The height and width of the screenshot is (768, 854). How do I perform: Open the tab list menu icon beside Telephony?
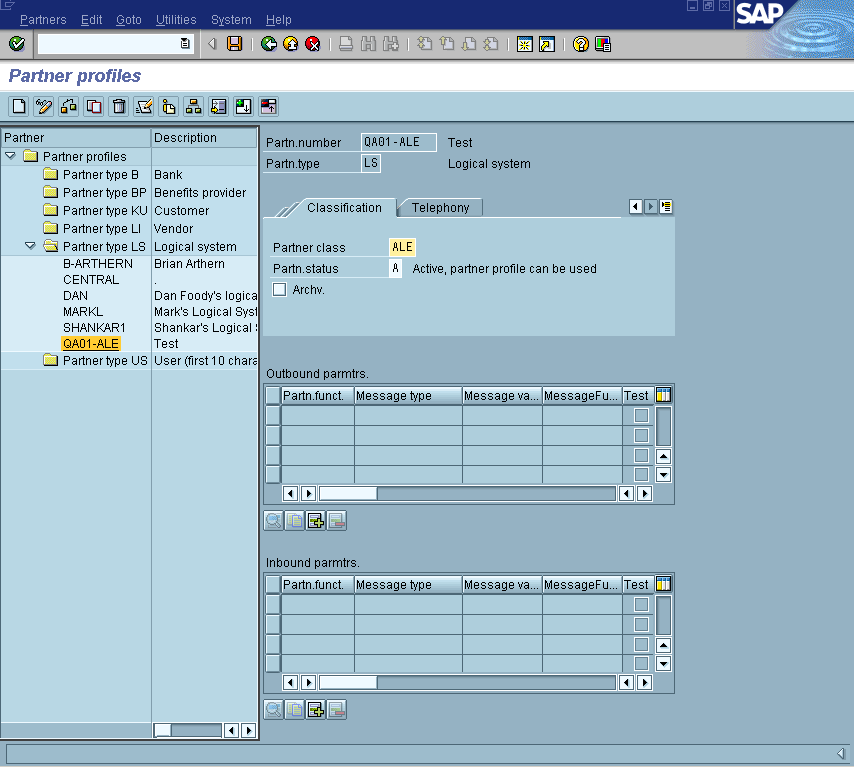666,206
